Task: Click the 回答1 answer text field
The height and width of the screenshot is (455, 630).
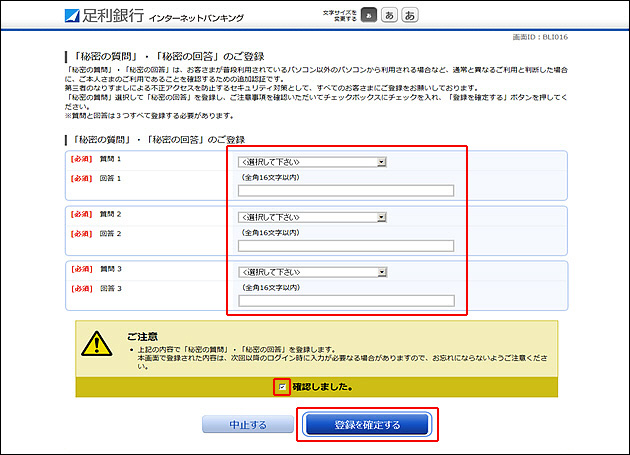Action: point(346,190)
